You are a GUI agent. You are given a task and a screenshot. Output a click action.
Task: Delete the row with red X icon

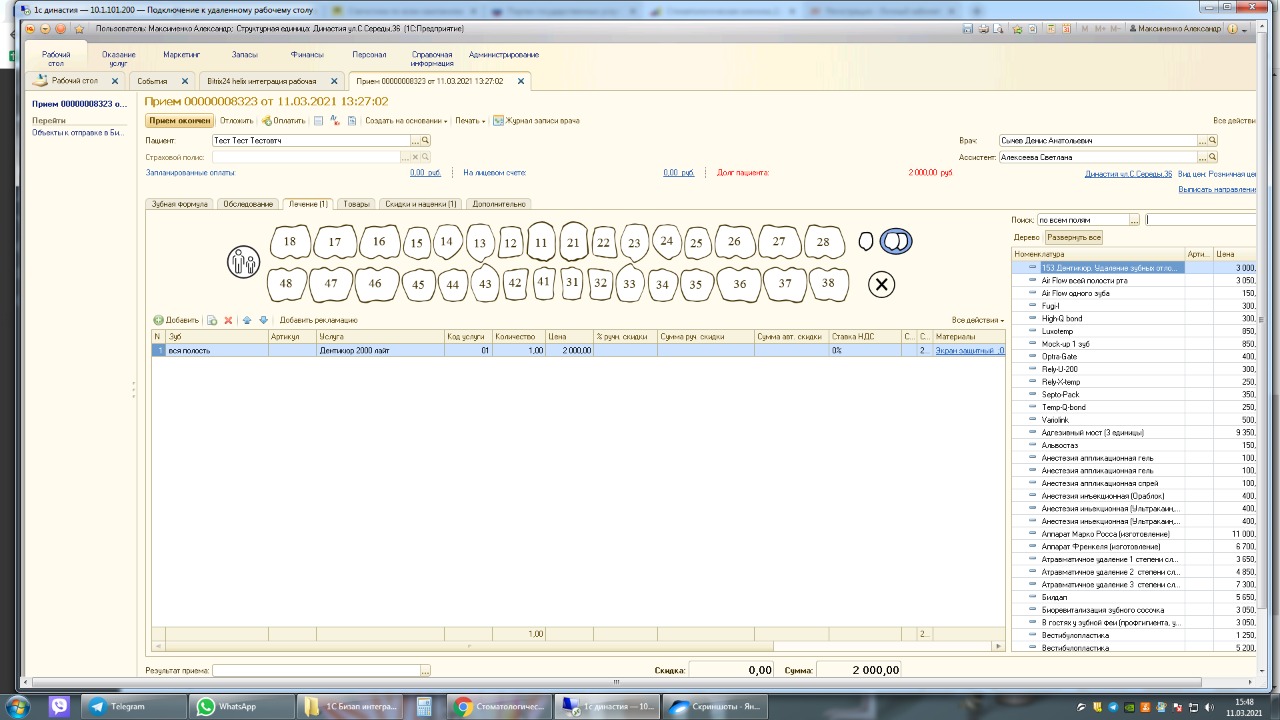point(228,320)
